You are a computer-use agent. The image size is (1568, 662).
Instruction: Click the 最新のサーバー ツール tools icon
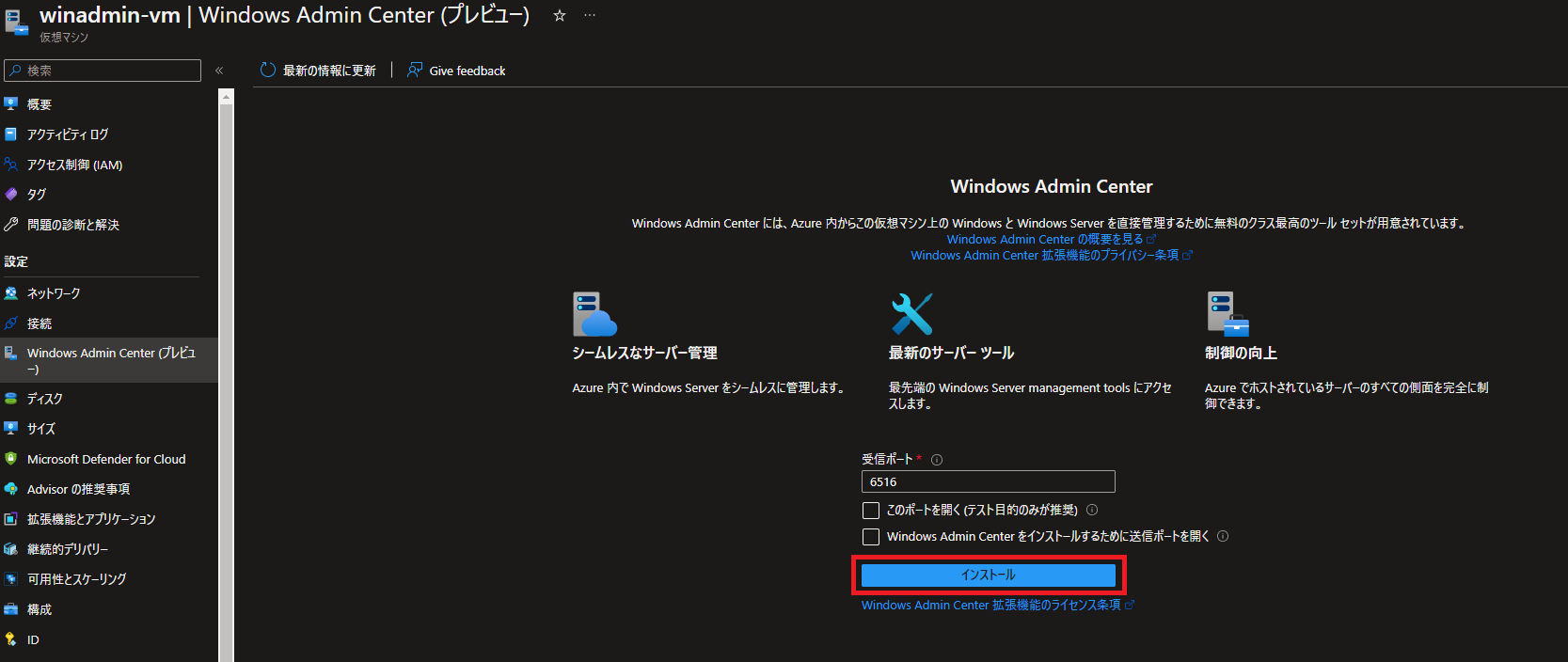pos(911,314)
